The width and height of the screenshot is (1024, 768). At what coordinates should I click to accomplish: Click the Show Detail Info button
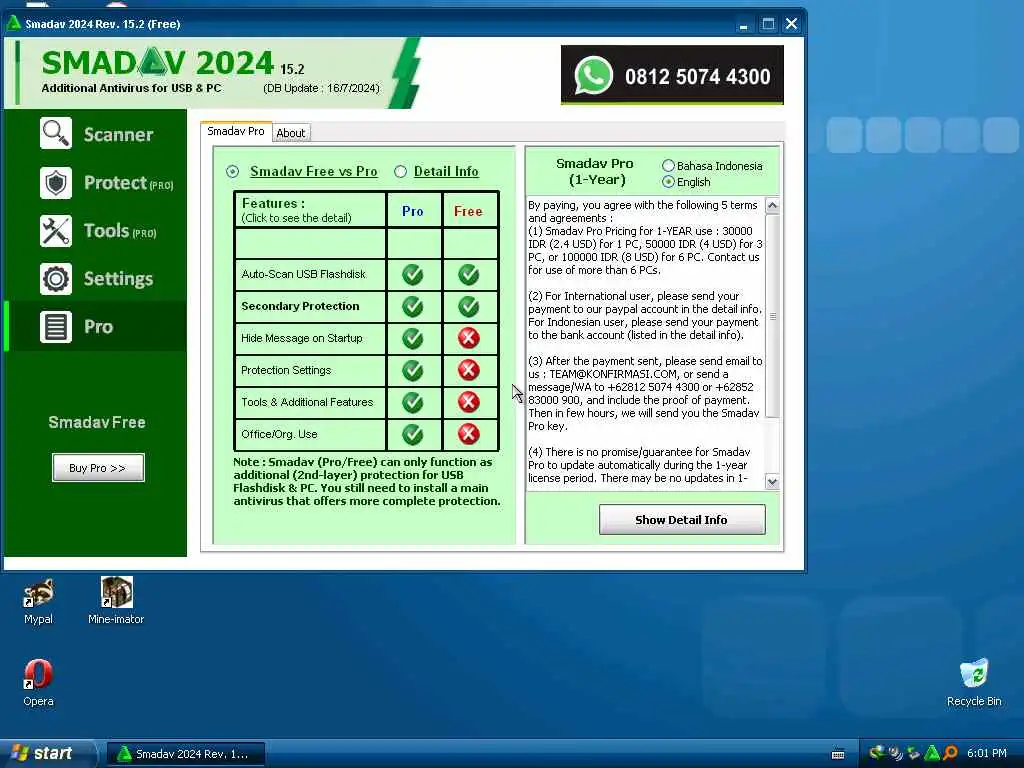tap(682, 520)
